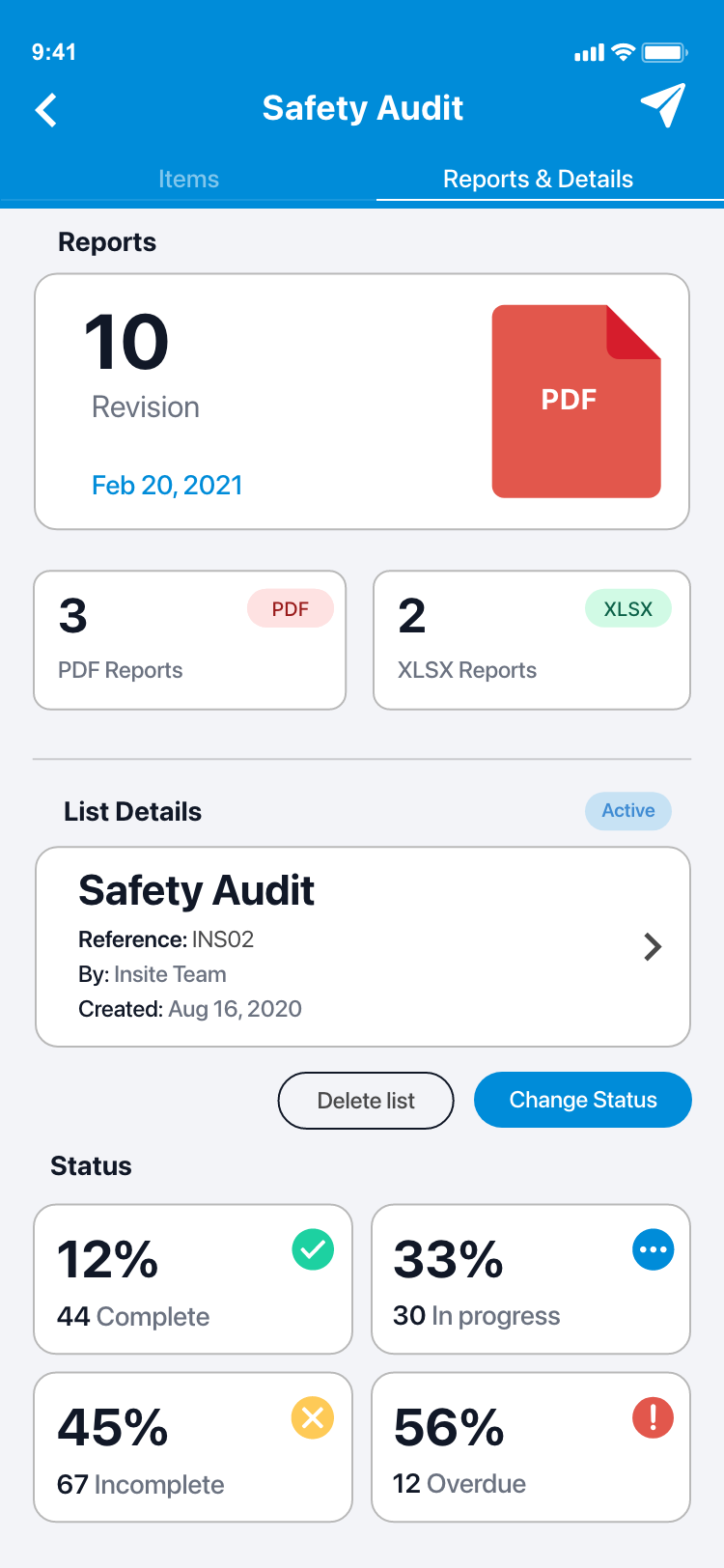Tap the yellow Incomplete X icon
This screenshot has height=1568, width=724.
point(313,1417)
